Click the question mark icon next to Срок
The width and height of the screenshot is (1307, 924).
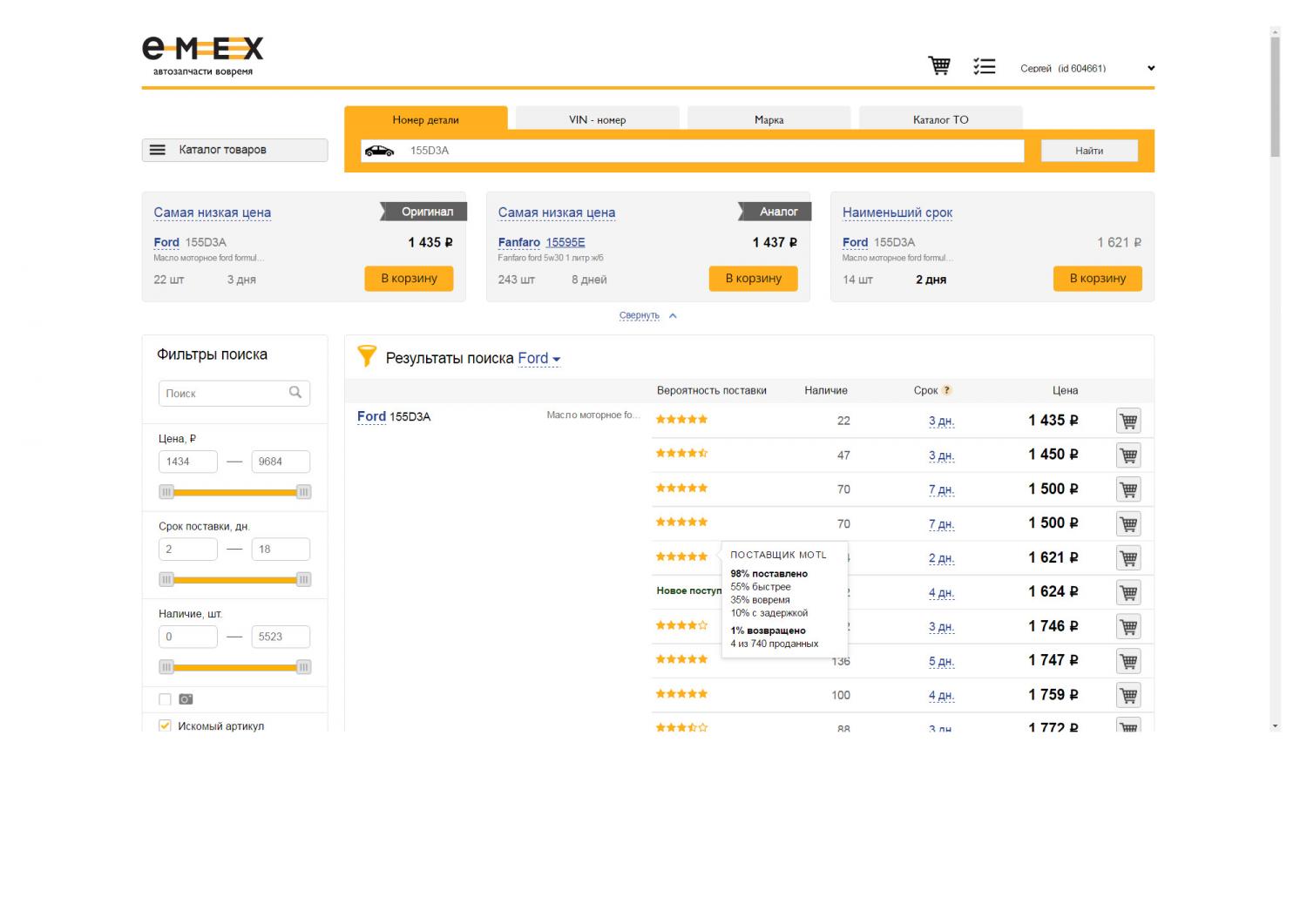tap(947, 390)
